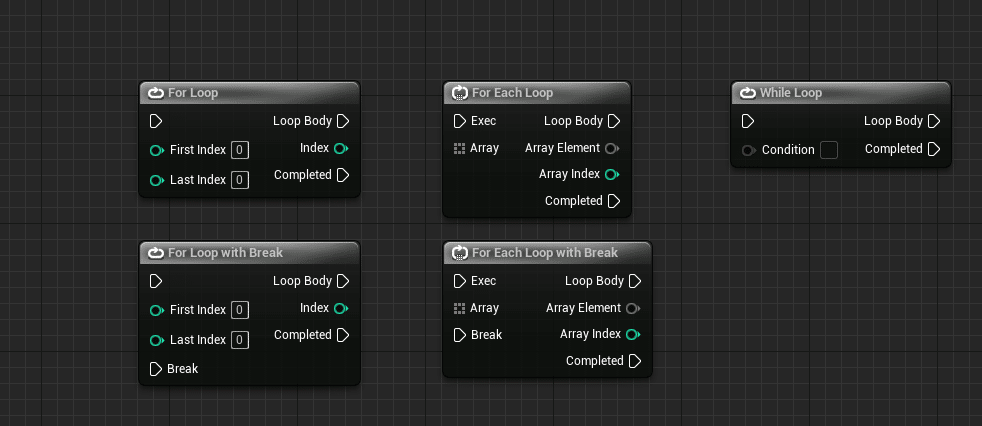This screenshot has height=426, width=982.
Task: Click the Break exec pin on For Loop with Break
Action: [156, 369]
